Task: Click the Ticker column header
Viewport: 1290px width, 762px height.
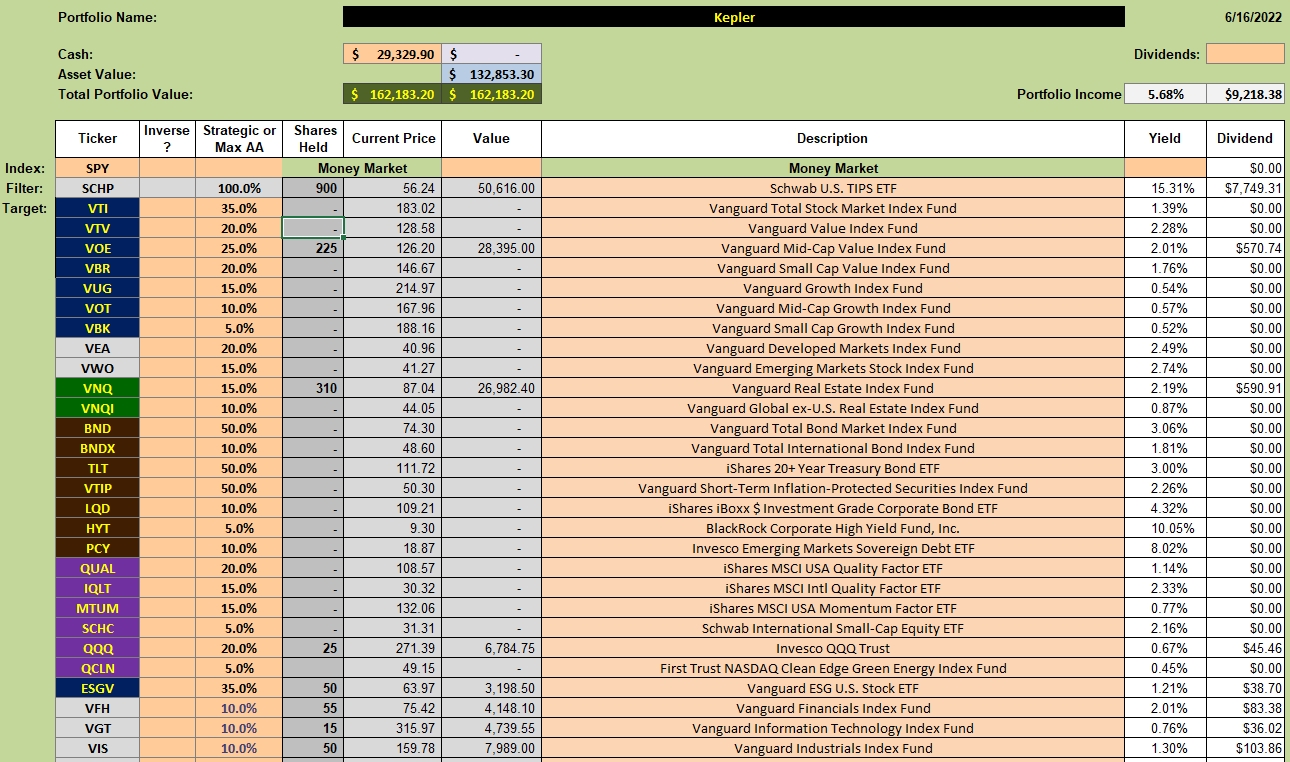Action: coord(97,139)
